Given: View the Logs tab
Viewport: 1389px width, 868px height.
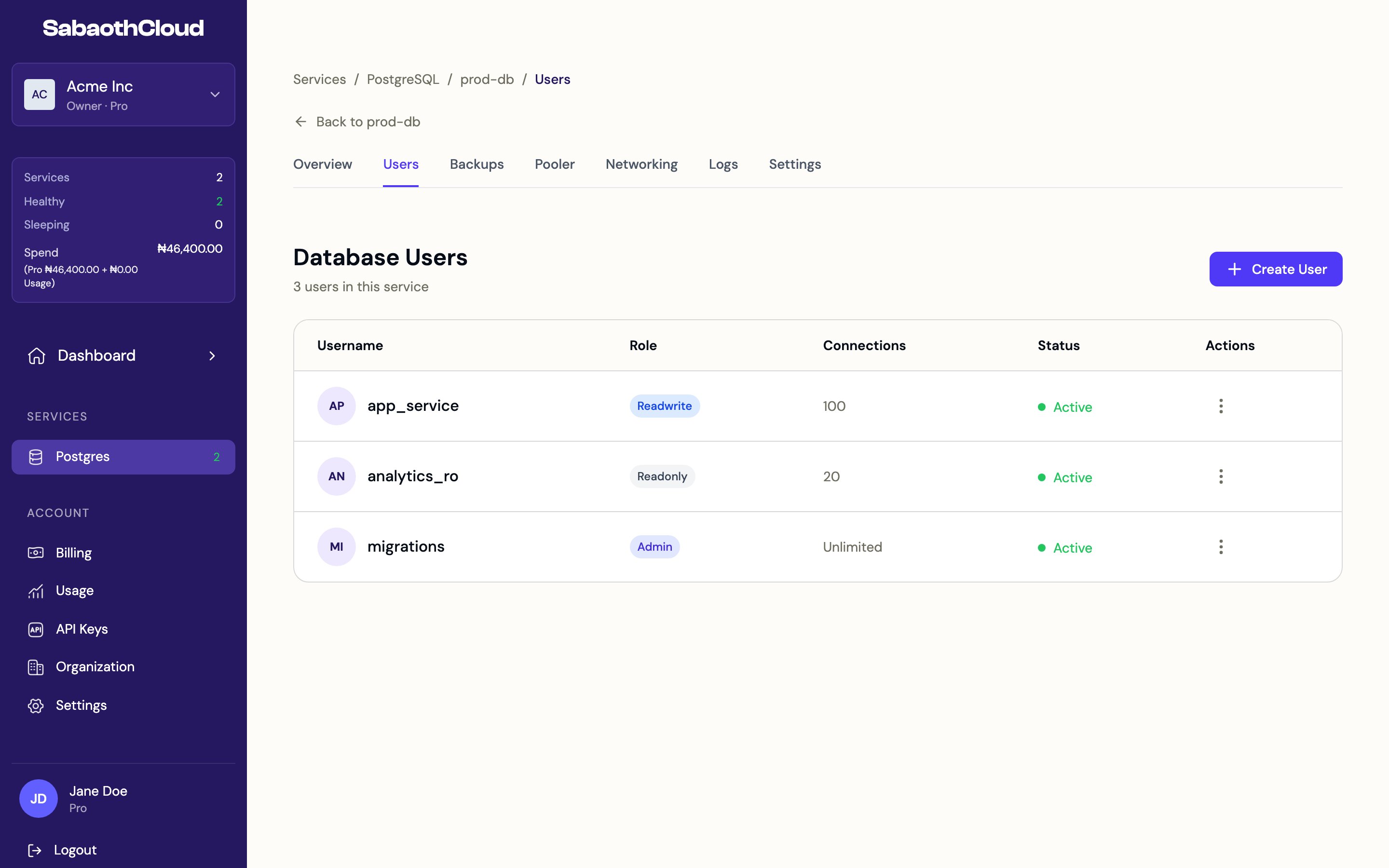Looking at the screenshot, I should pos(723,164).
